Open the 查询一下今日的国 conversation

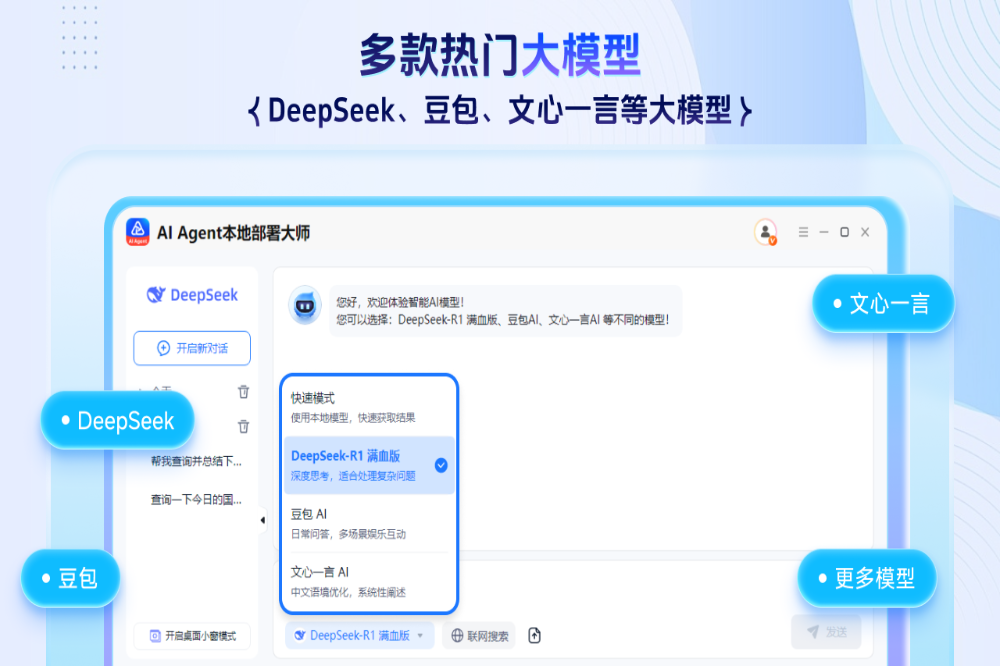click(x=195, y=499)
